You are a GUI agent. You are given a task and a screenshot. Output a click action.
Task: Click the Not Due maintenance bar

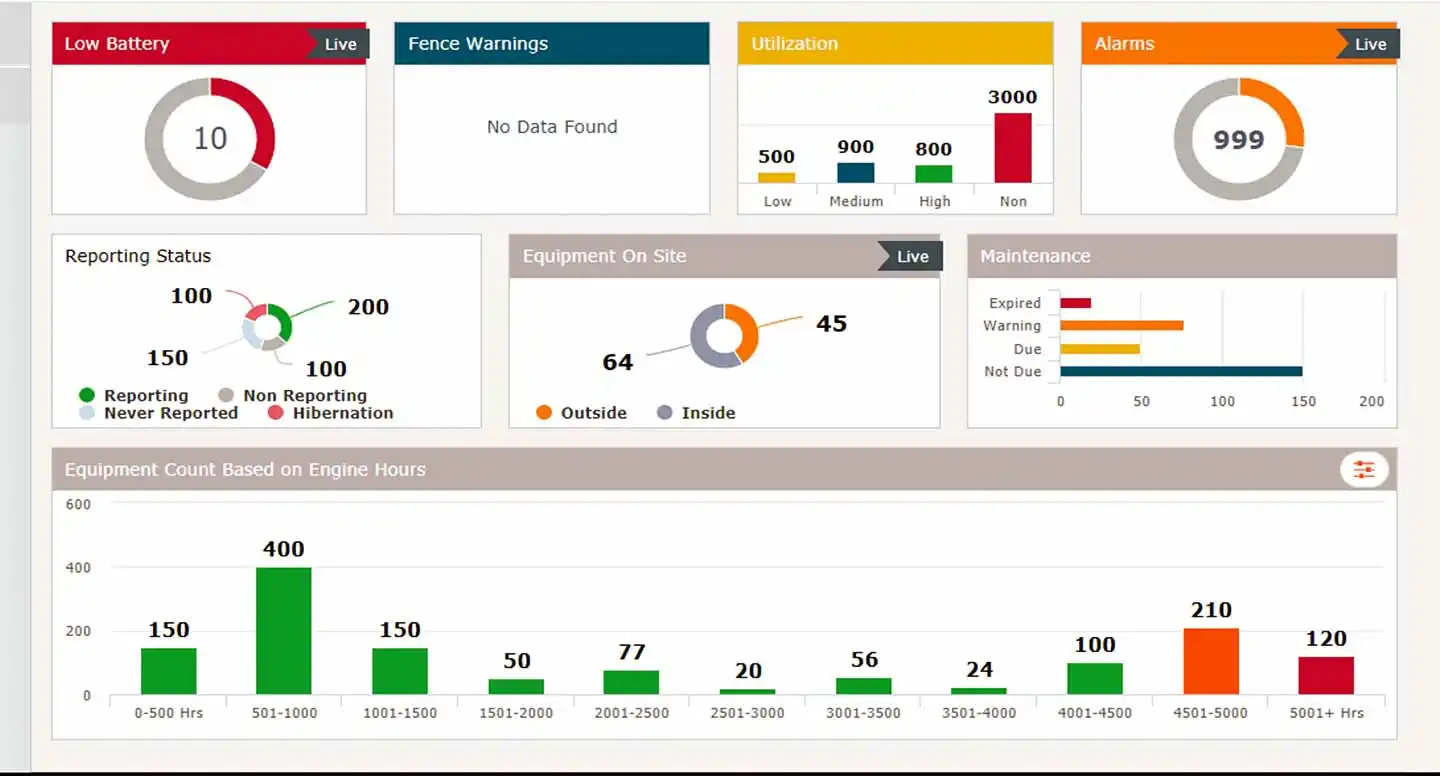pyautogui.click(x=1180, y=372)
